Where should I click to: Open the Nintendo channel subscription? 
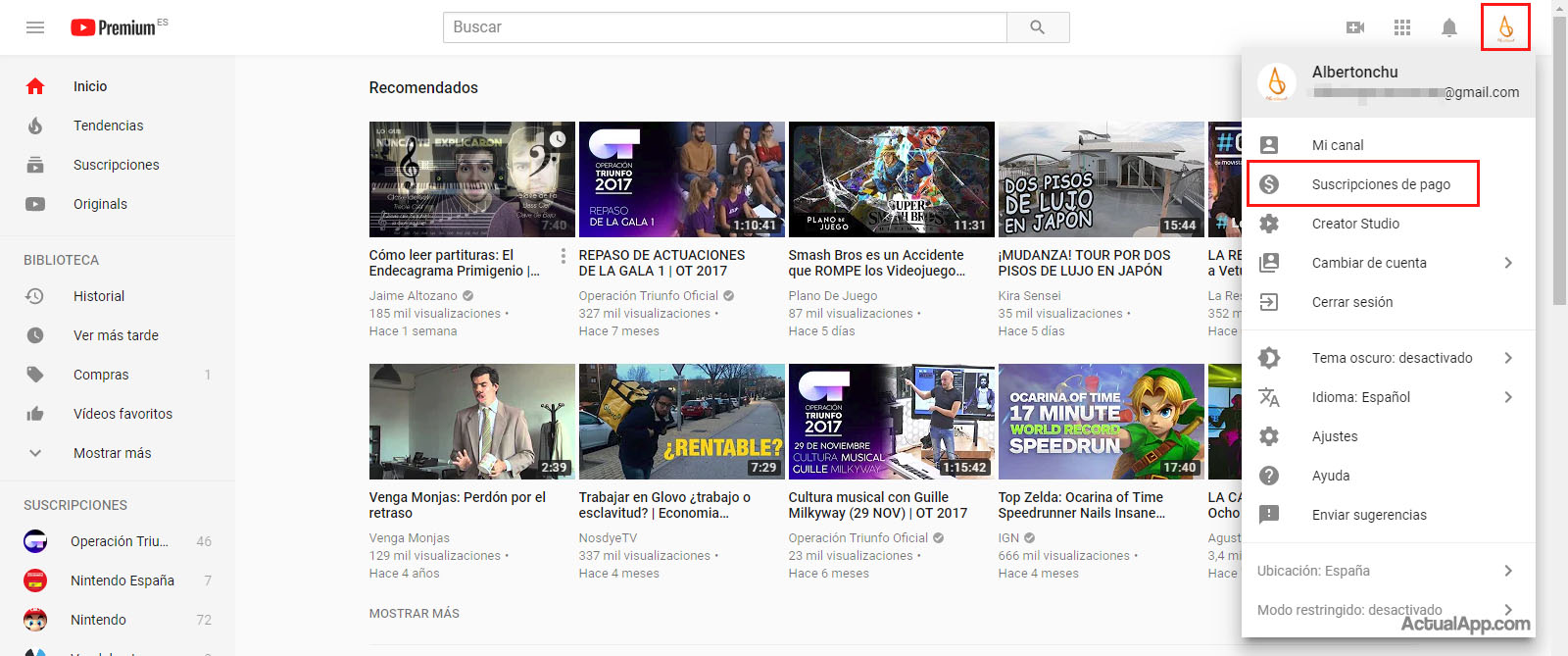pos(118,620)
